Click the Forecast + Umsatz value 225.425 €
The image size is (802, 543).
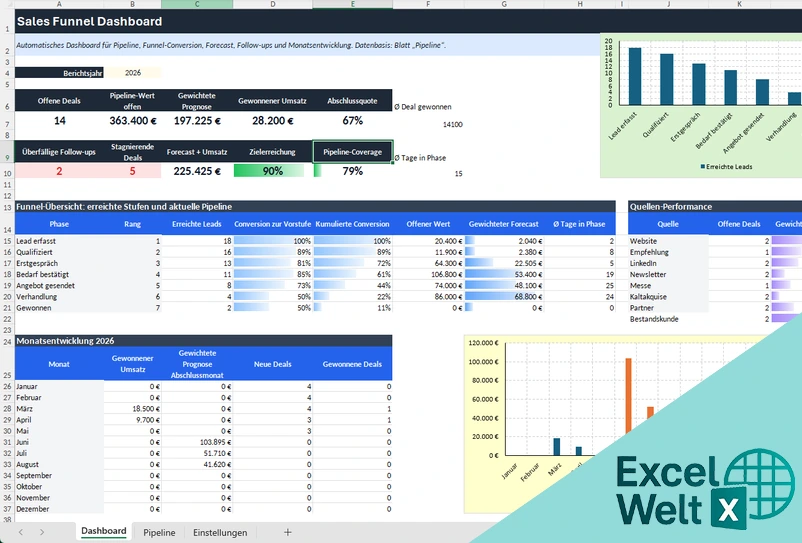click(x=197, y=171)
